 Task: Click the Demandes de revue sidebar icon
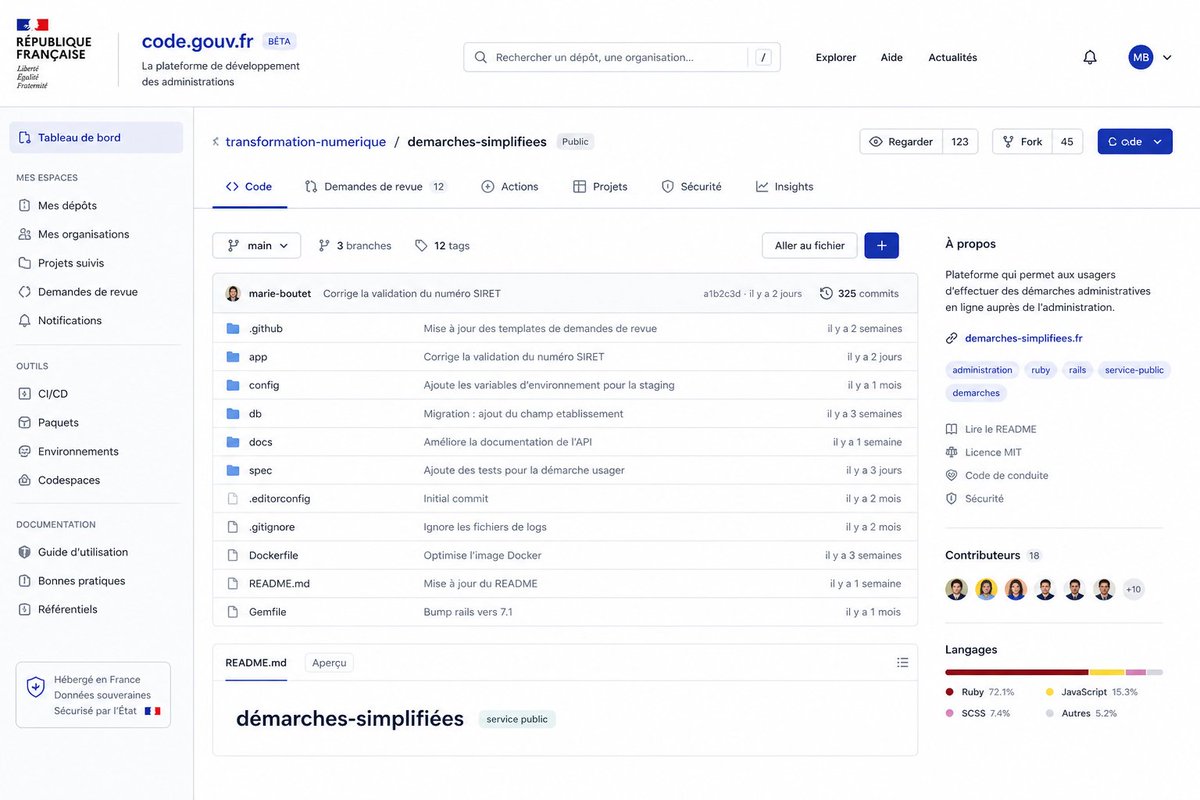tap(25, 292)
